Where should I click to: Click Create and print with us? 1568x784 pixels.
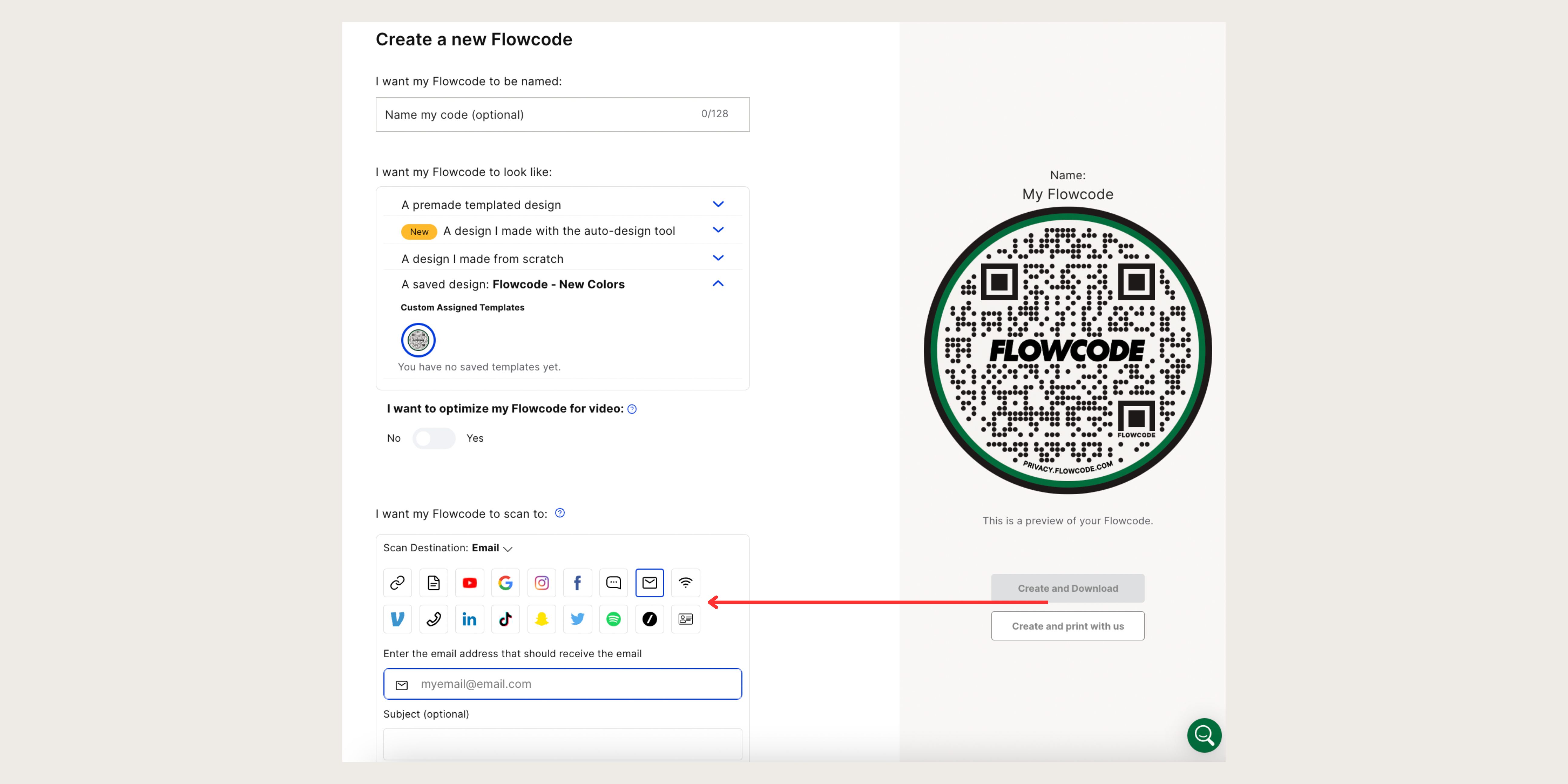pyautogui.click(x=1067, y=625)
